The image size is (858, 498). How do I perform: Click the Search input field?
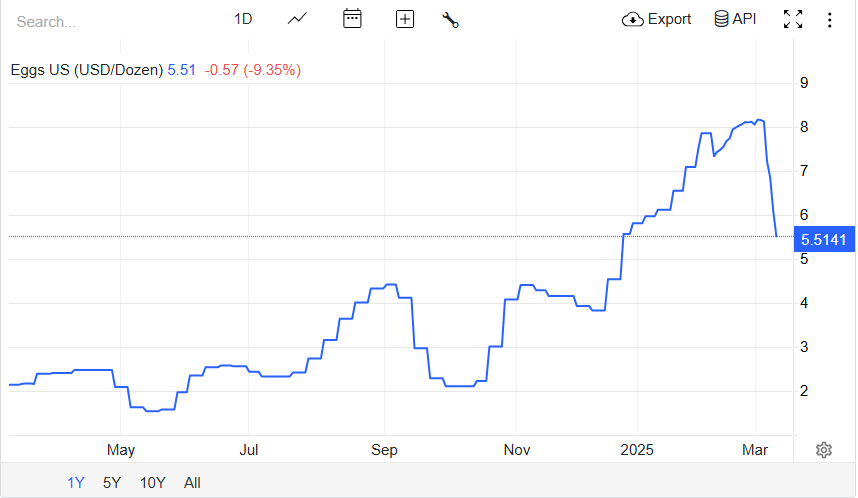click(100, 20)
